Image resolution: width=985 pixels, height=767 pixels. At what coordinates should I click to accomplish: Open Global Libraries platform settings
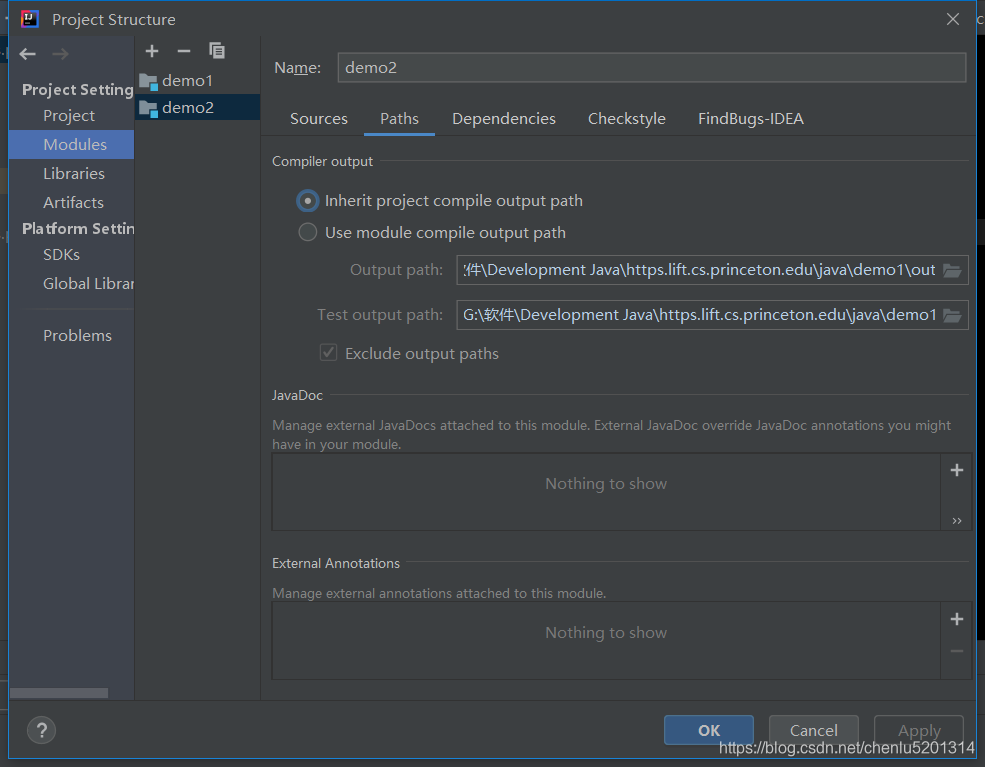[x=71, y=283]
